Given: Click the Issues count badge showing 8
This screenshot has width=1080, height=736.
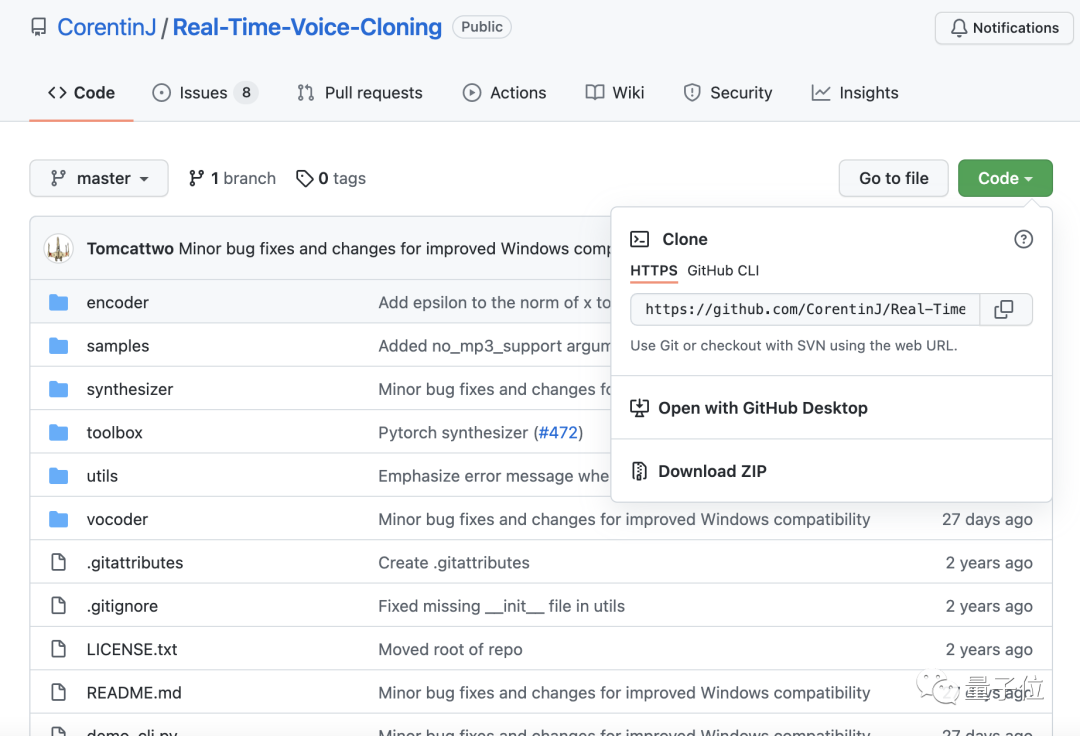Looking at the screenshot, I should click(x=246, y=92).
